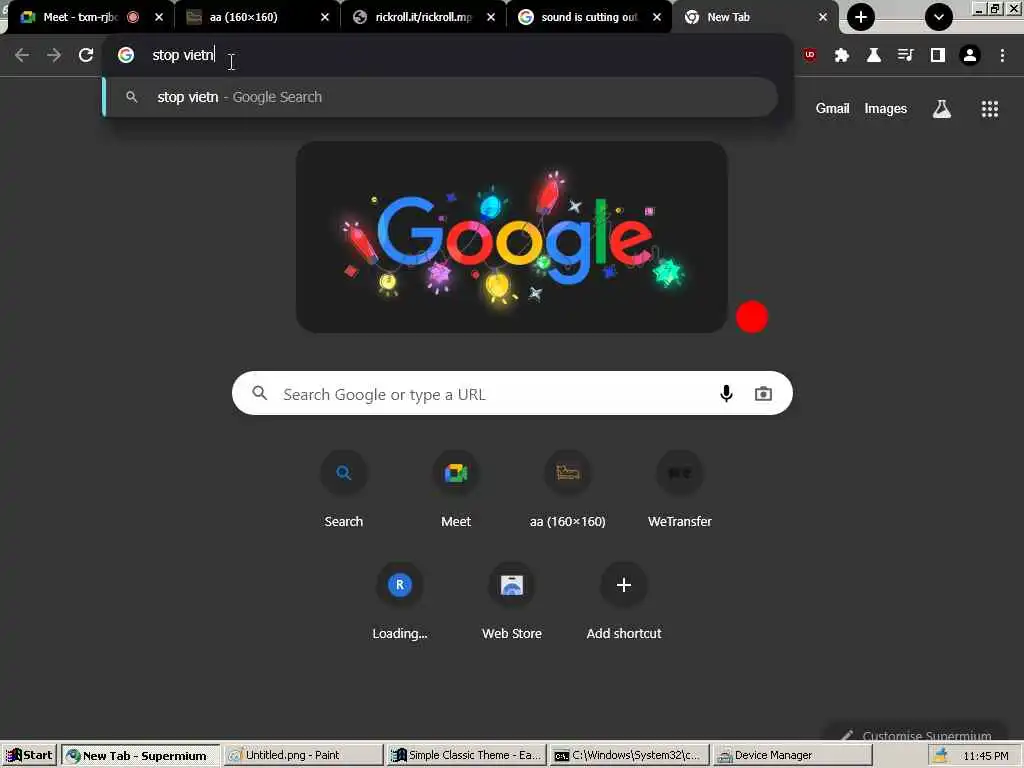The height and width of the screenshot is (768, 1024).
Task: Open Device Manager from the taskbar
Action: tap(792, 756)
